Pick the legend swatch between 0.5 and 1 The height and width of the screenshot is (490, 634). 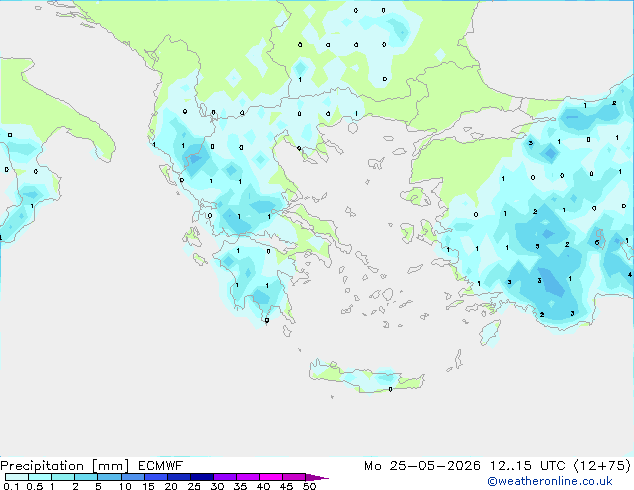coord(40,477)
